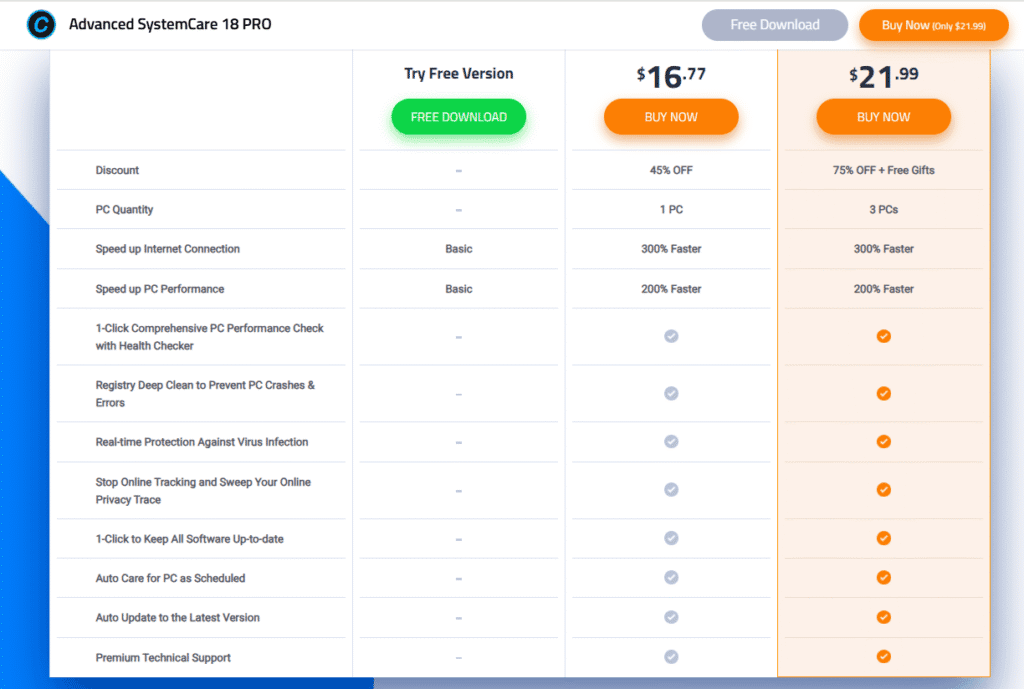Viewport: 1024px width, 689px height.
Task: Click the gray checkmark for 1-Click Comprehensive PC Performance Check
Action: point(671,336)
